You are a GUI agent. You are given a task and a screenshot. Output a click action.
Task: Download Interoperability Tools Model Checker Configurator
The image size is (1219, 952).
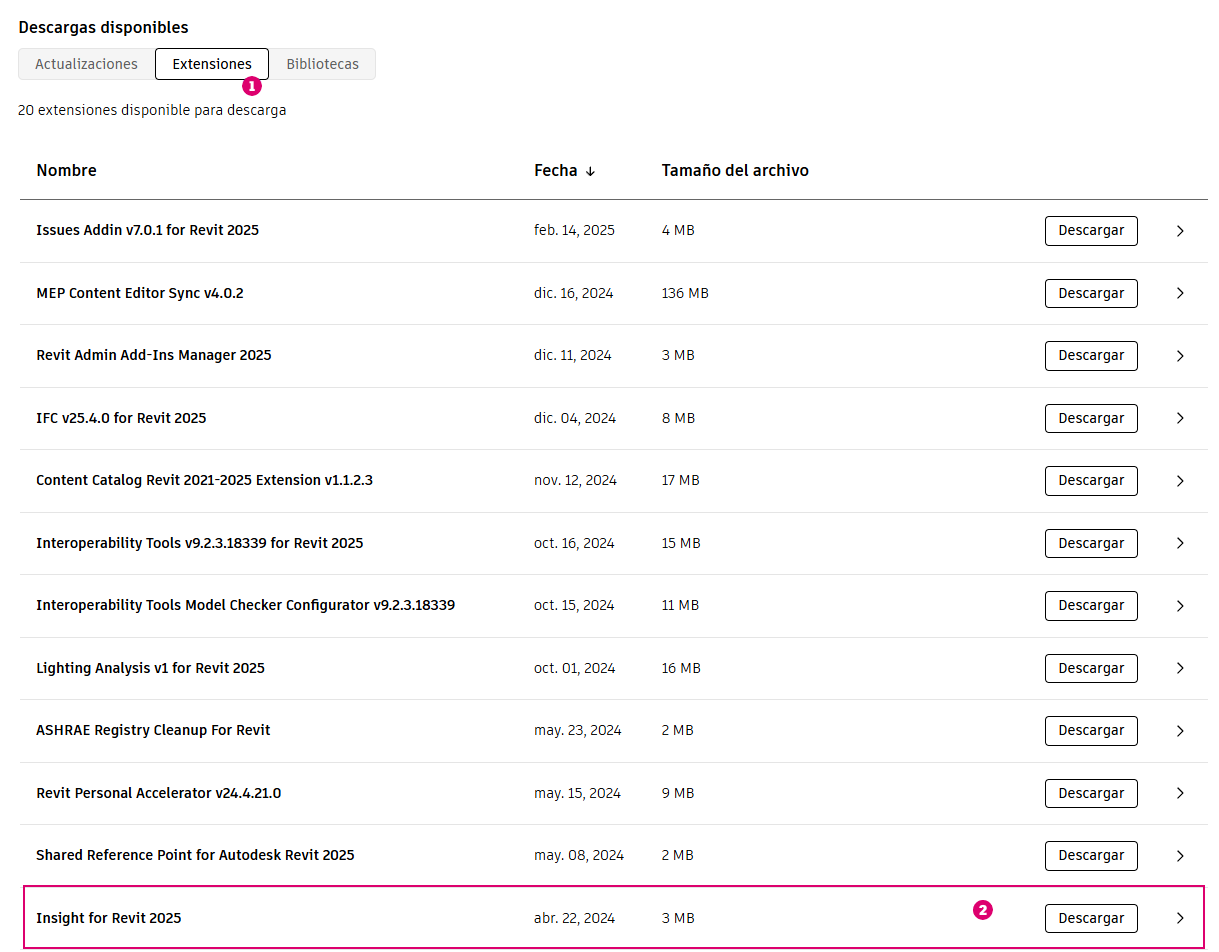pyautogui.click(x=1091, y=606)
